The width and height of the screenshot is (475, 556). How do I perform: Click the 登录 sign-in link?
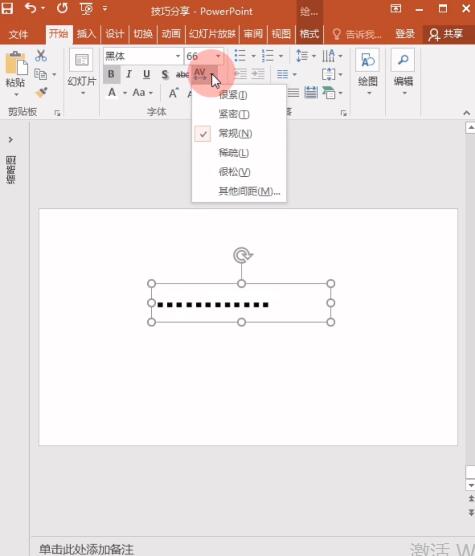[405, 34]
